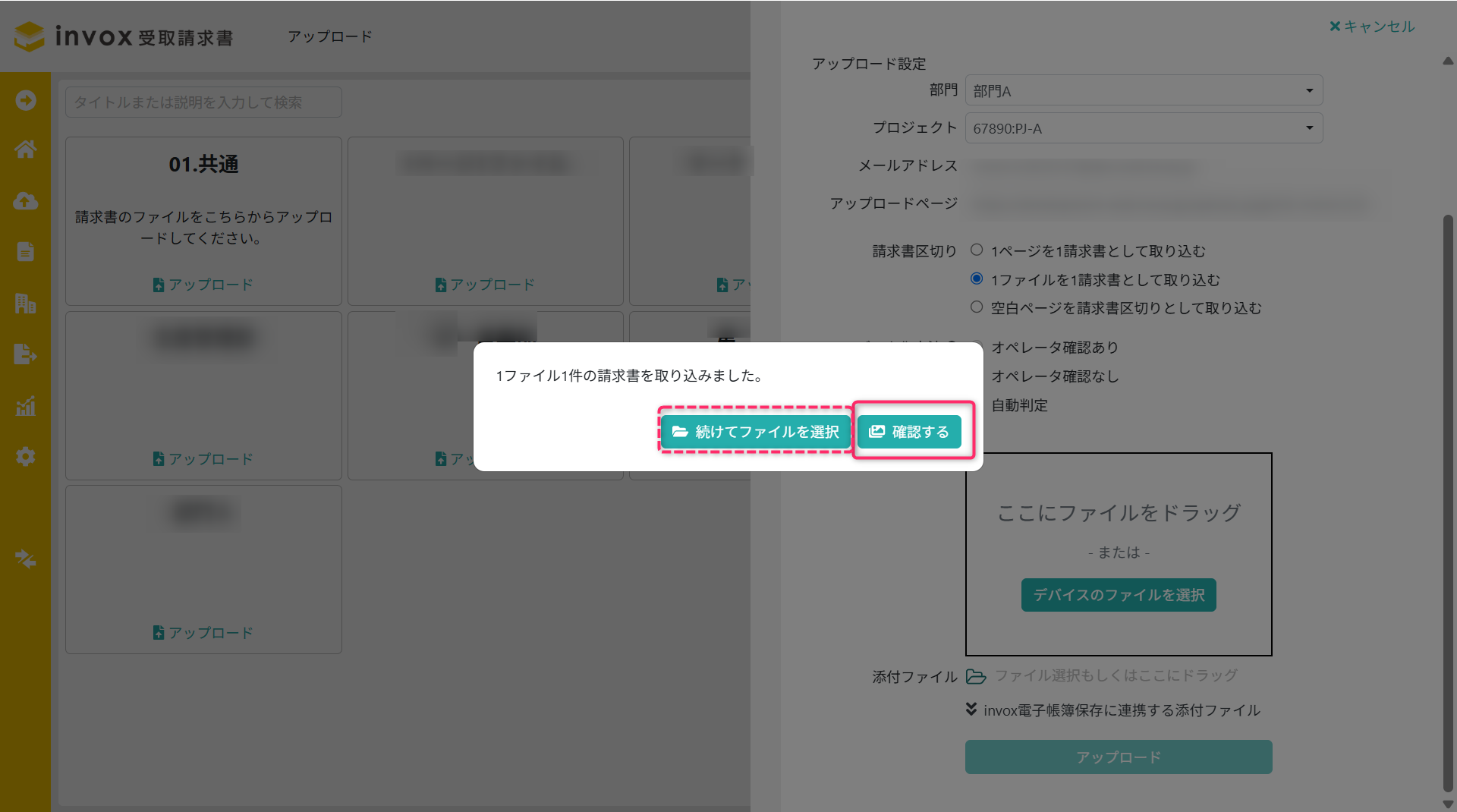Click 続けてファイルを選択 button
The width and height of the screenshot is (1457, 812).
(x=755, y=432)
